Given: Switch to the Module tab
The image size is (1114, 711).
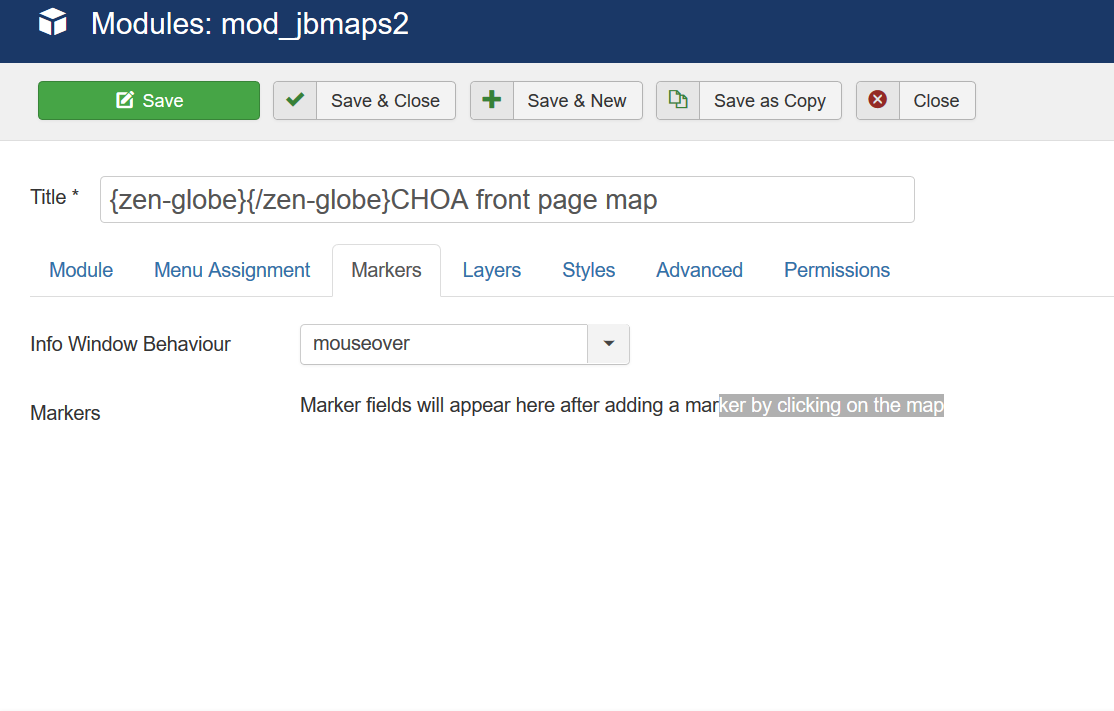Looking at the screenshot, I should tap(81, 270).
